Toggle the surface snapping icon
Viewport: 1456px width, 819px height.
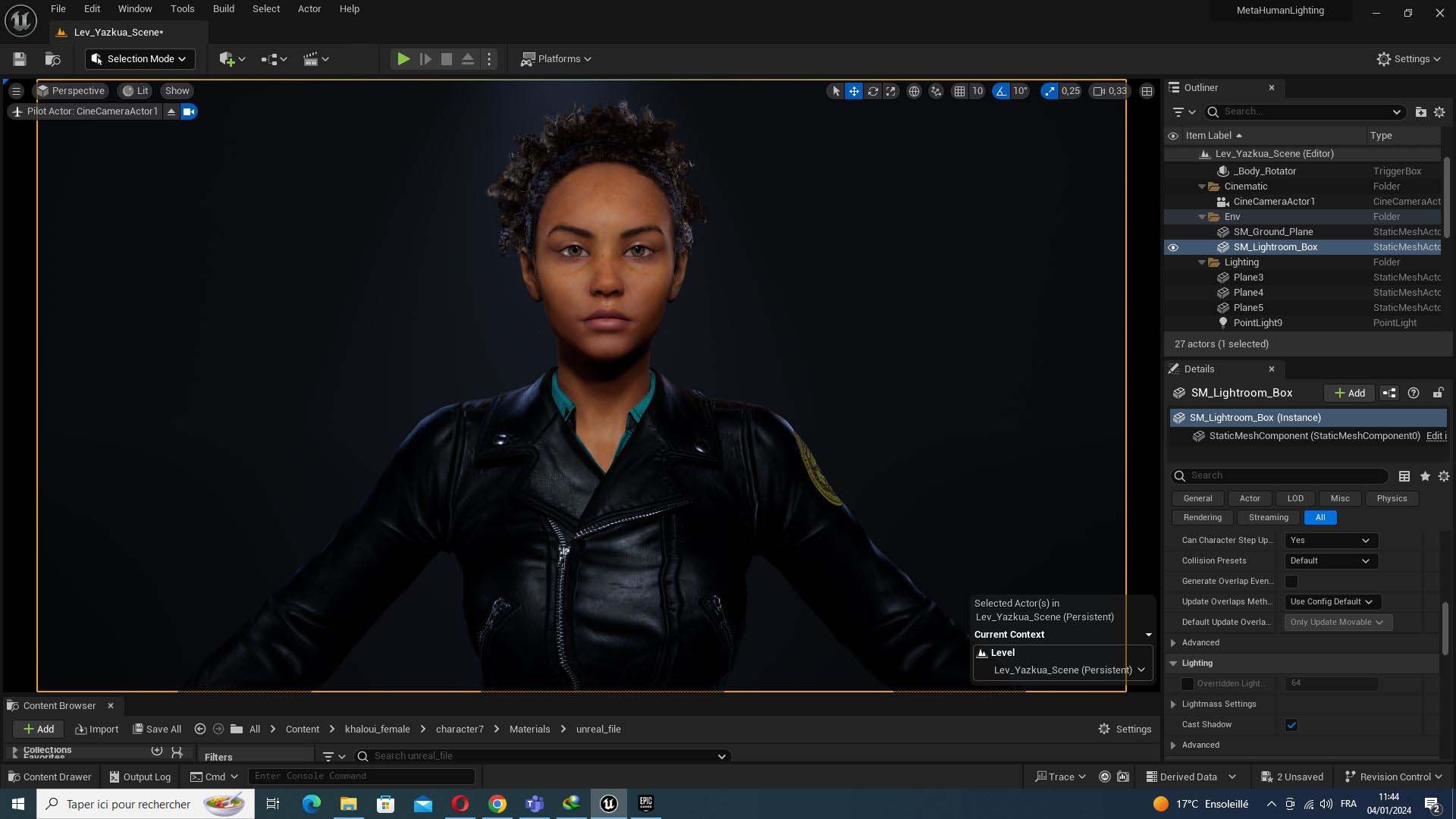click(x=937, y=91)
